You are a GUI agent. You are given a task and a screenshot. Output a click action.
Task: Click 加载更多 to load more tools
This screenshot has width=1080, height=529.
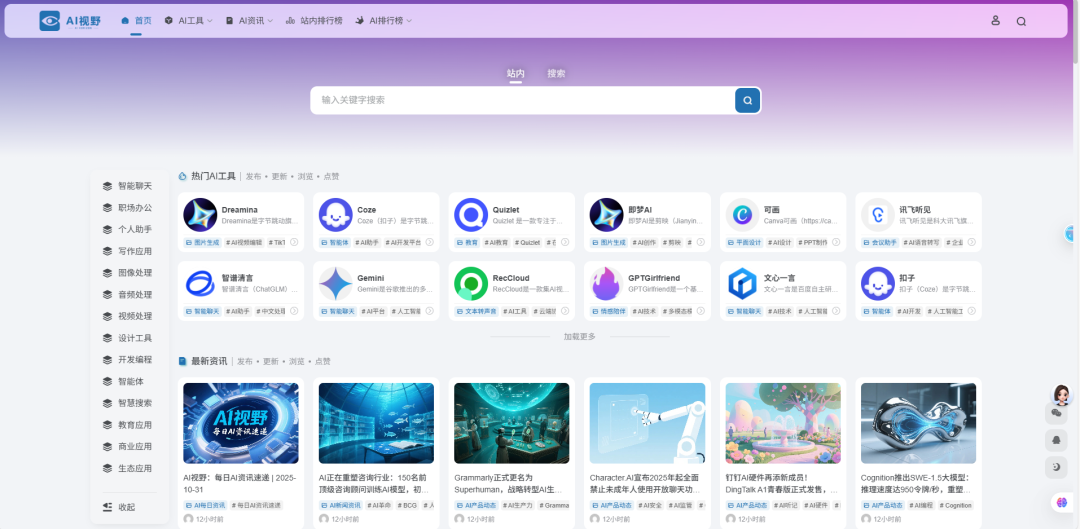(x=579, y=337)
